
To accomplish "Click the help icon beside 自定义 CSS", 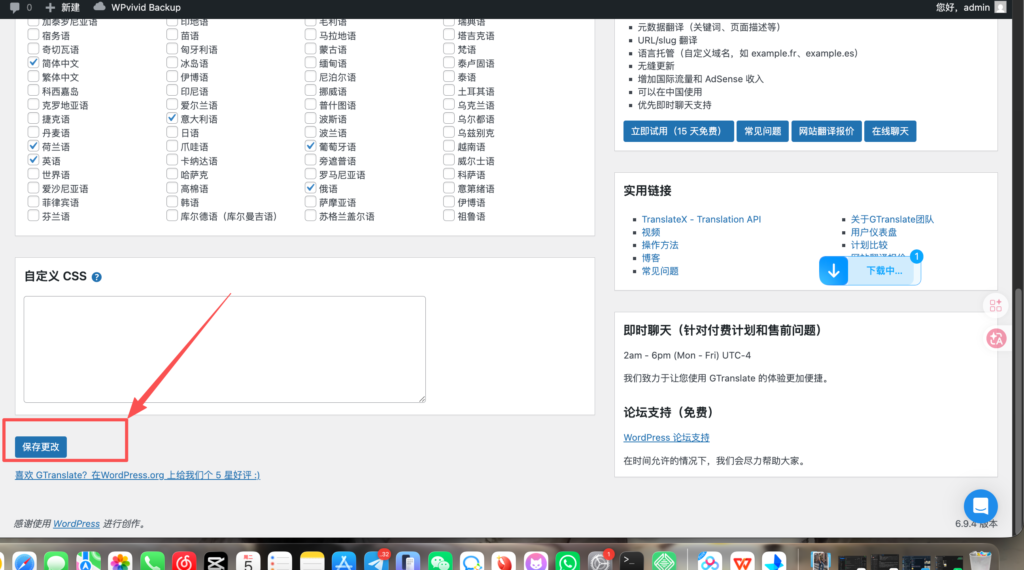I will 97,277.
